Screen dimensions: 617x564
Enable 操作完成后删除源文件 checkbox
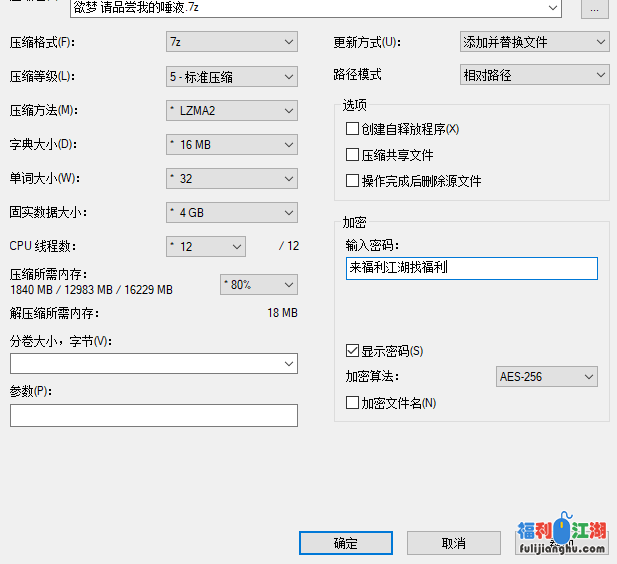(352, 181)
